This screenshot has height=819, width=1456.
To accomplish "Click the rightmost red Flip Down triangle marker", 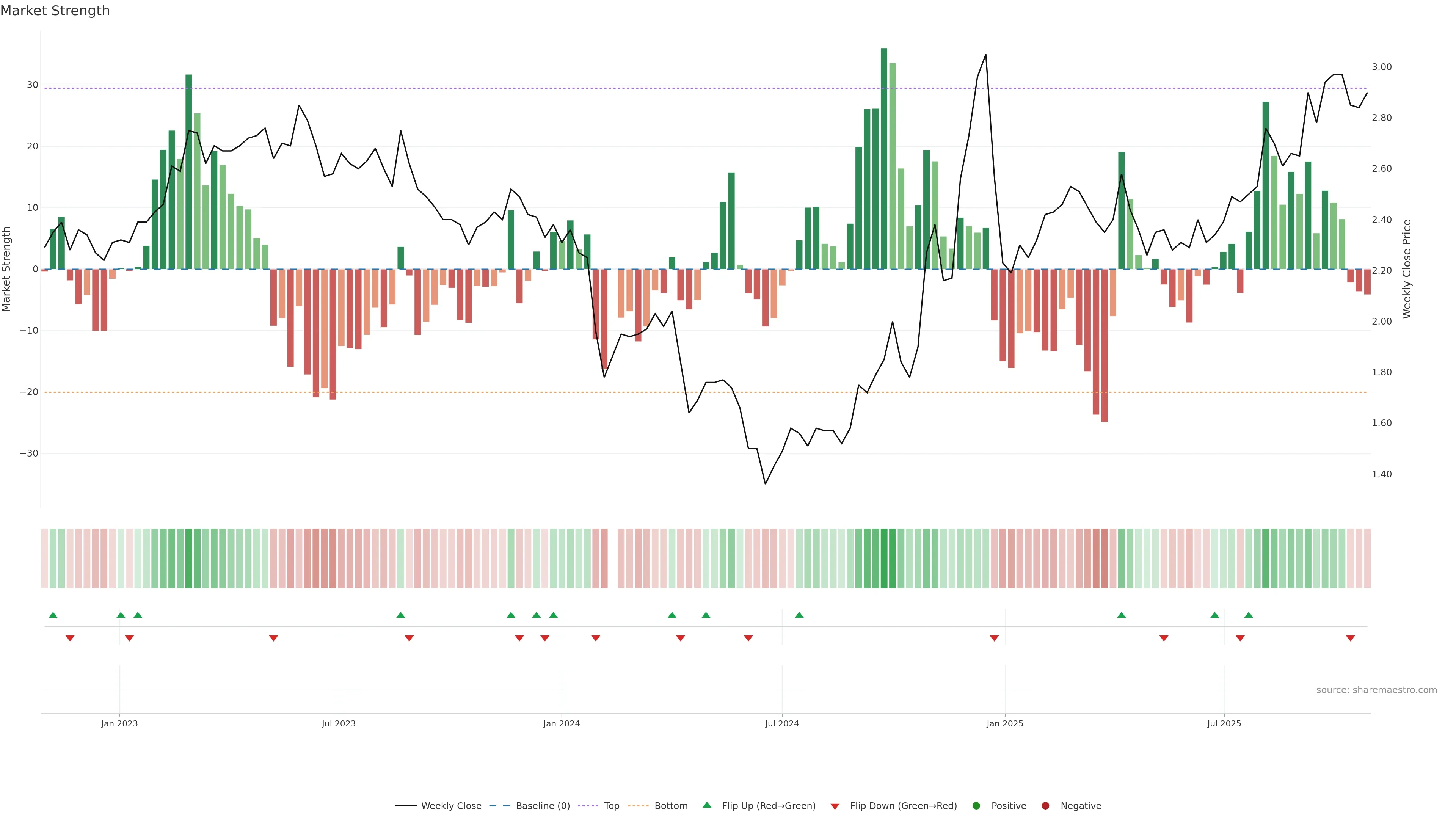I will tap(1350, 638).
